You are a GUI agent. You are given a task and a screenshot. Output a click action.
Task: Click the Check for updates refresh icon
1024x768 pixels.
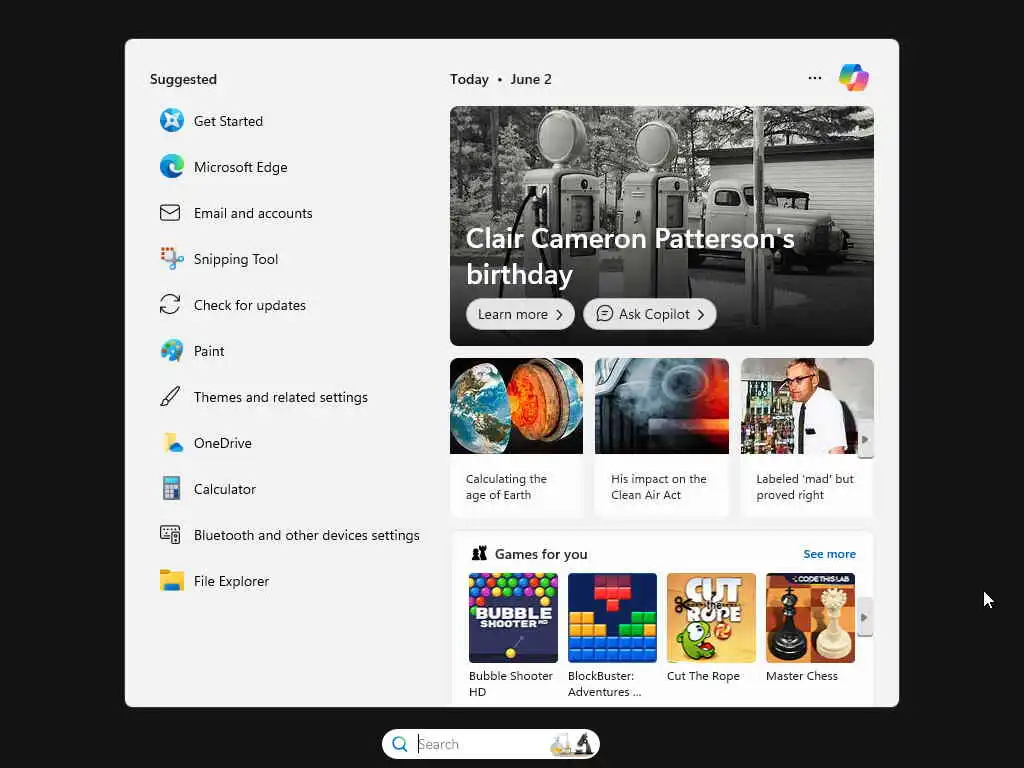click(x=170, y=304)
